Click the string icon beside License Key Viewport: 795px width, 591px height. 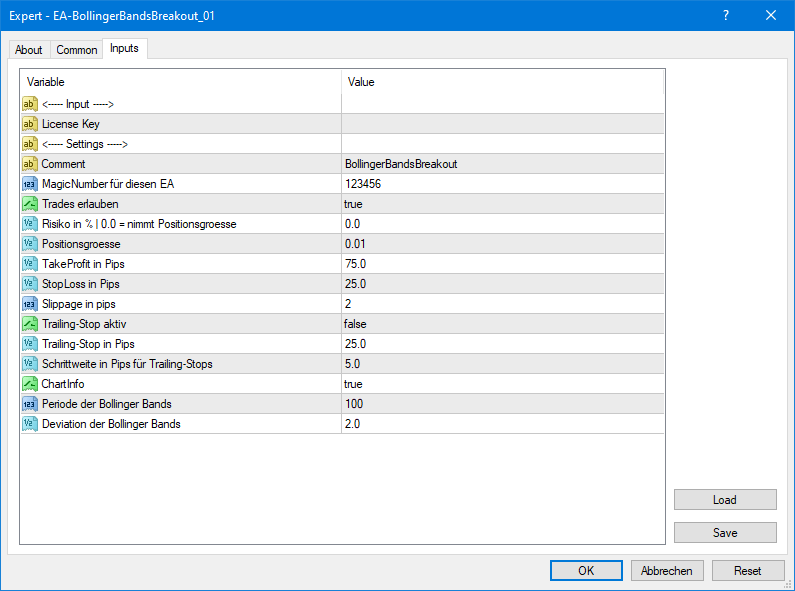tap(30, 124)
